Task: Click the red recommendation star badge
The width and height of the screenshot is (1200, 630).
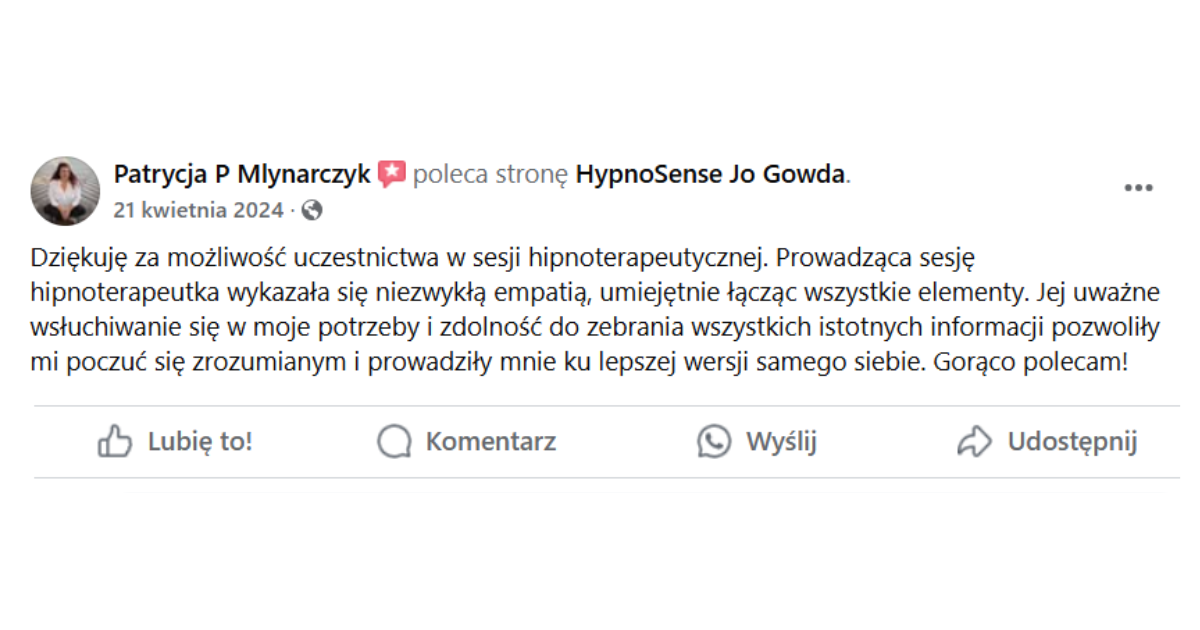Action: coord(391,175)
